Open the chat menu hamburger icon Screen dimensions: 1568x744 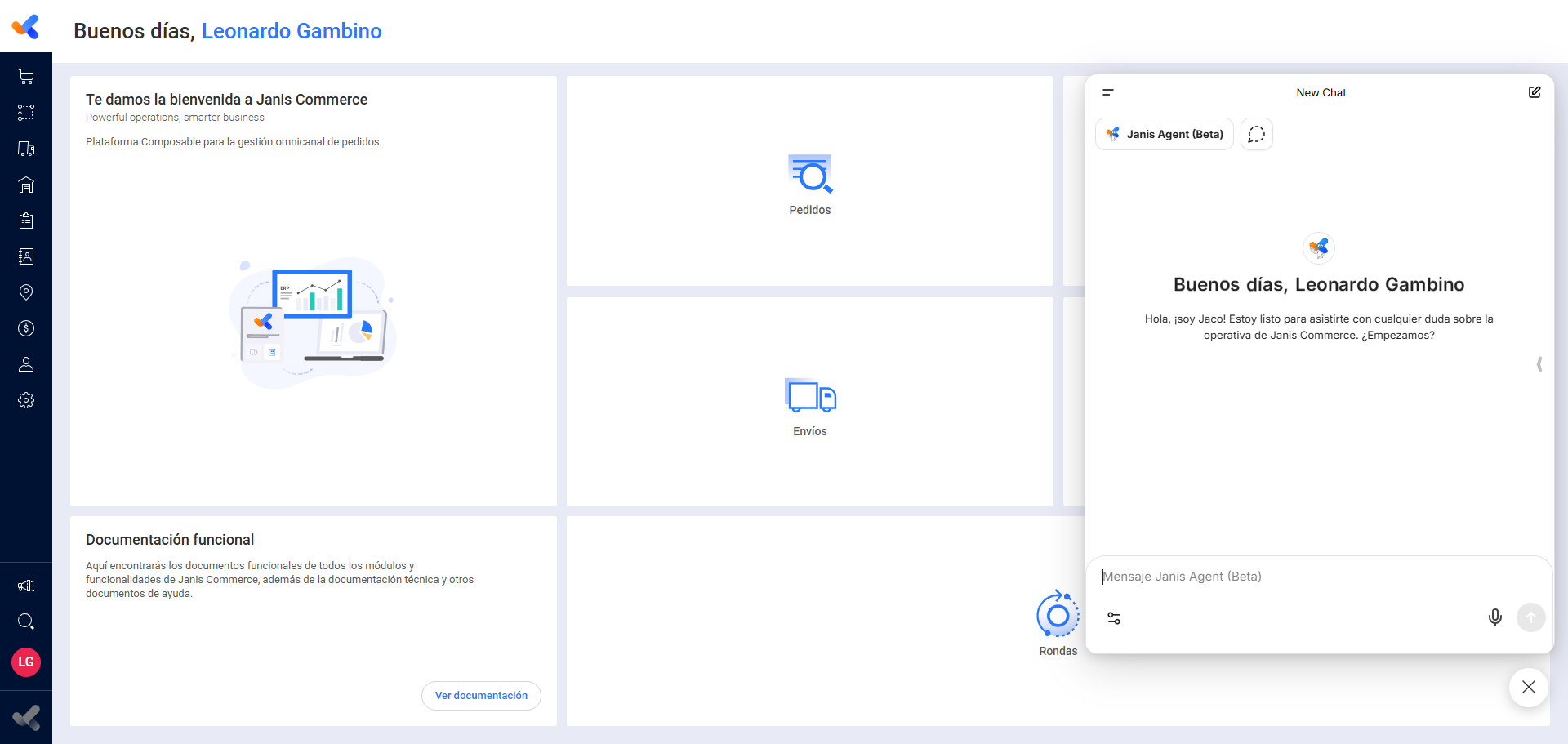(1108, 92)
